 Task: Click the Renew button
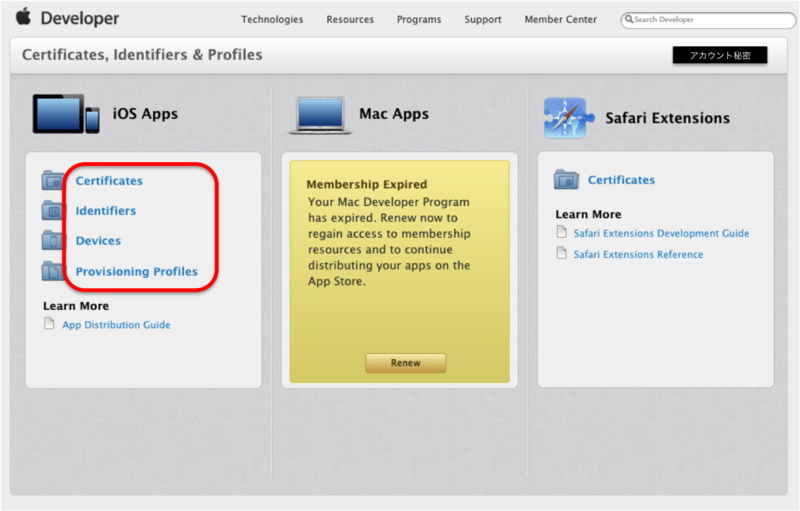(x=406, y=363)
